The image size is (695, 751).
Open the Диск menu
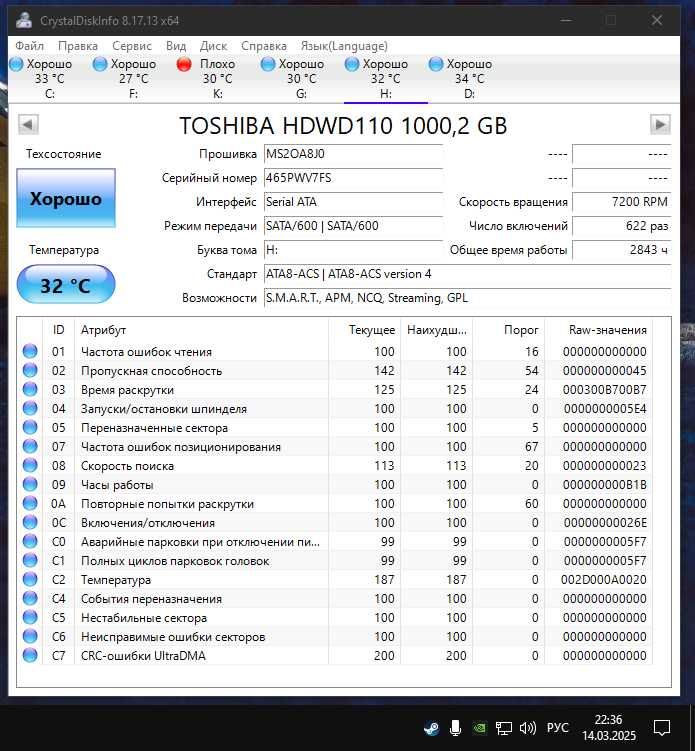213,46
